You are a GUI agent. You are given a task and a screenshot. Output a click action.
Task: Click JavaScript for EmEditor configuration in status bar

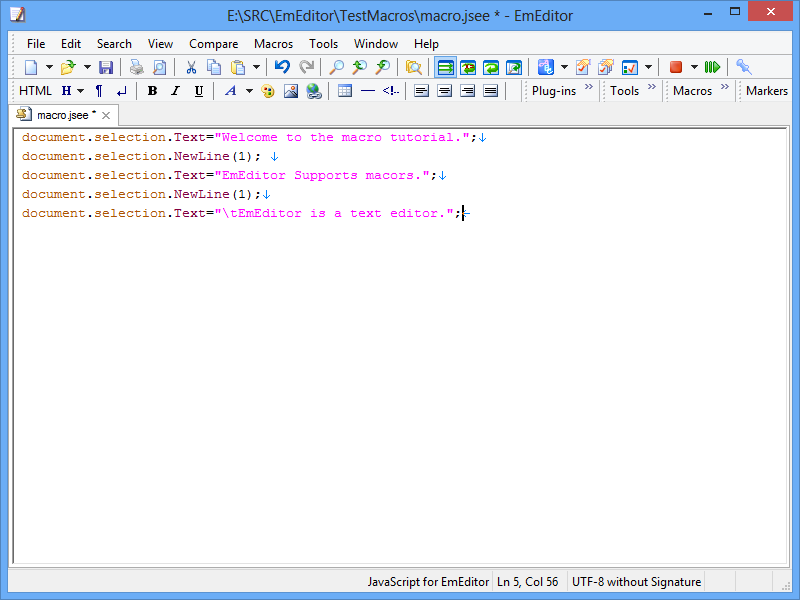[x=428, y=582]
